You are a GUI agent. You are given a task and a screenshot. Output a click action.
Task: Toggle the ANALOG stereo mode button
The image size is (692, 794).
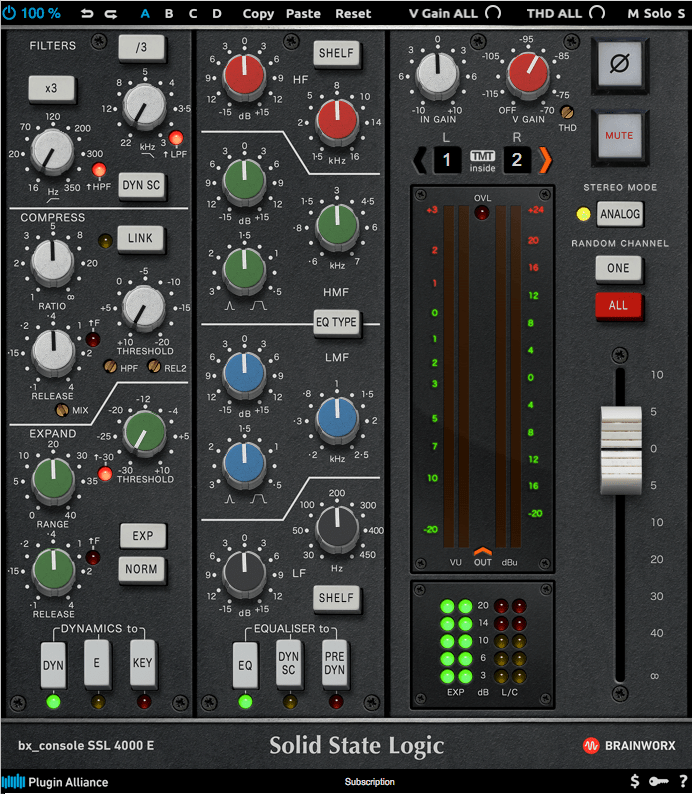click(618, 213)
